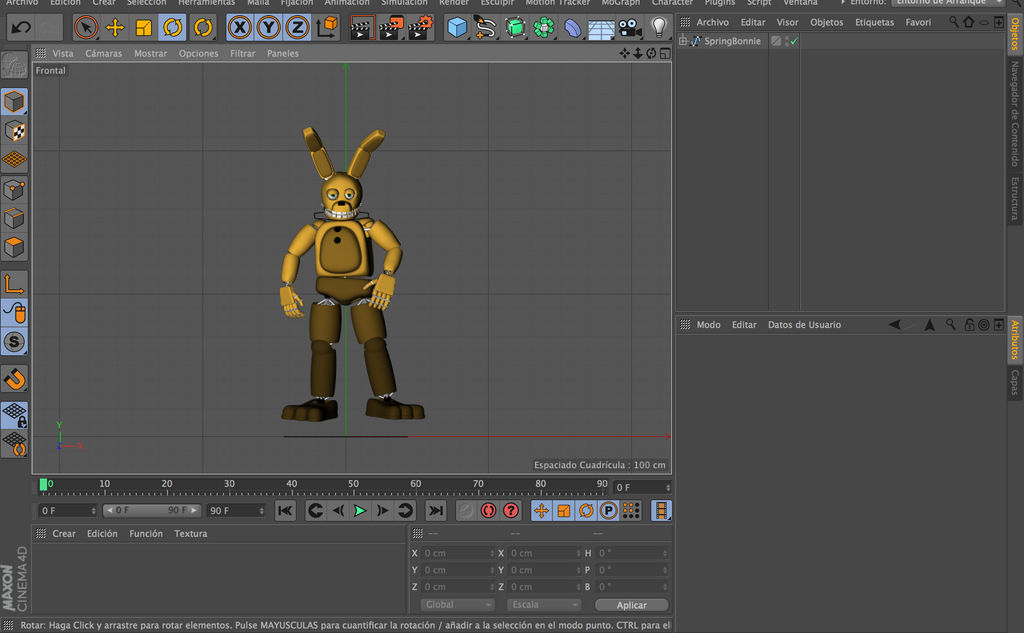Viewport: 1024px width, 633px height.
Task: Click stepper arrows of current frame field
Action: 667,487
